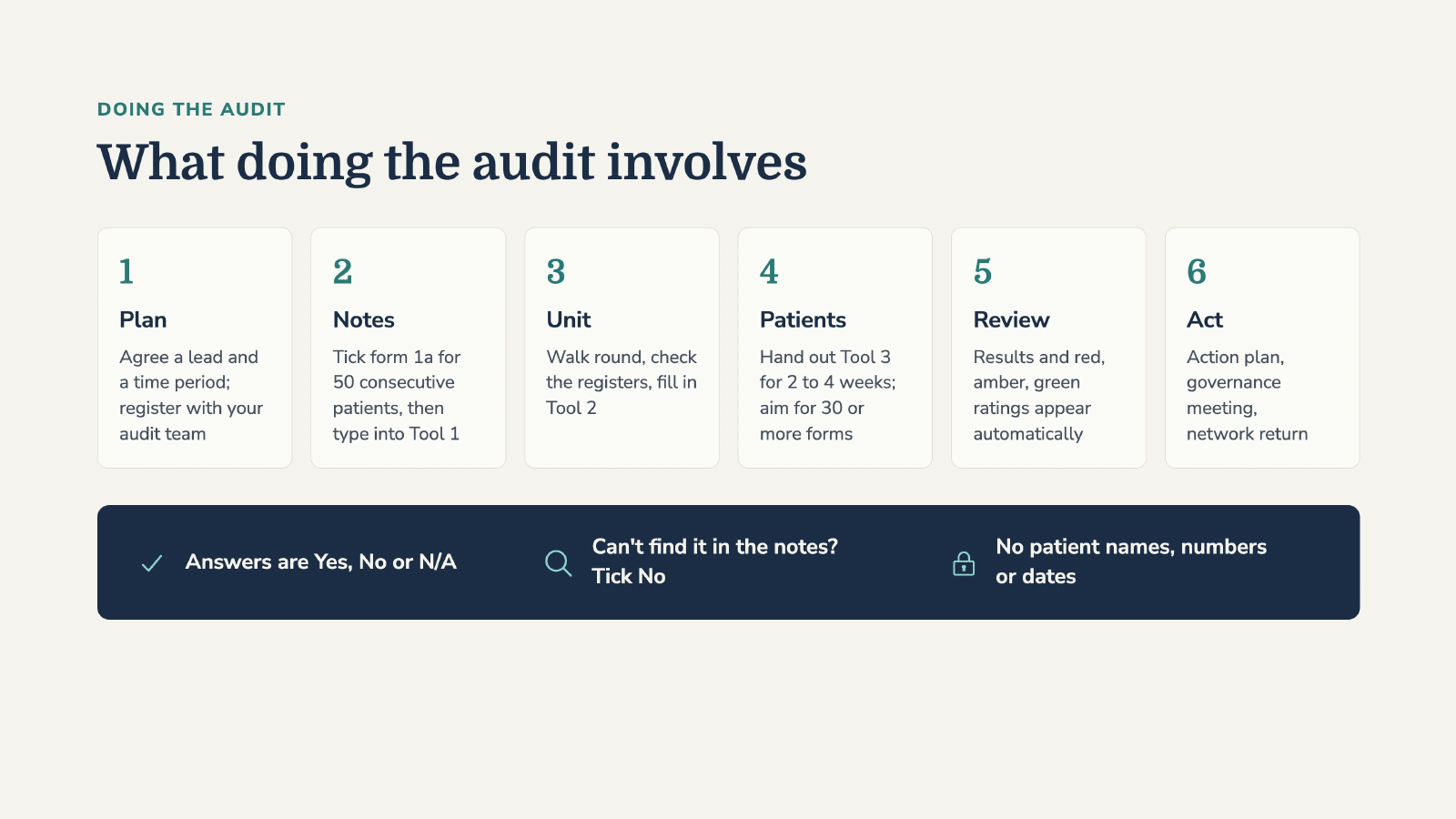Click text 'Action plan, governance meeting, network return'
This screenshot has height=819, width=1456.
(x=1247, y=395)
